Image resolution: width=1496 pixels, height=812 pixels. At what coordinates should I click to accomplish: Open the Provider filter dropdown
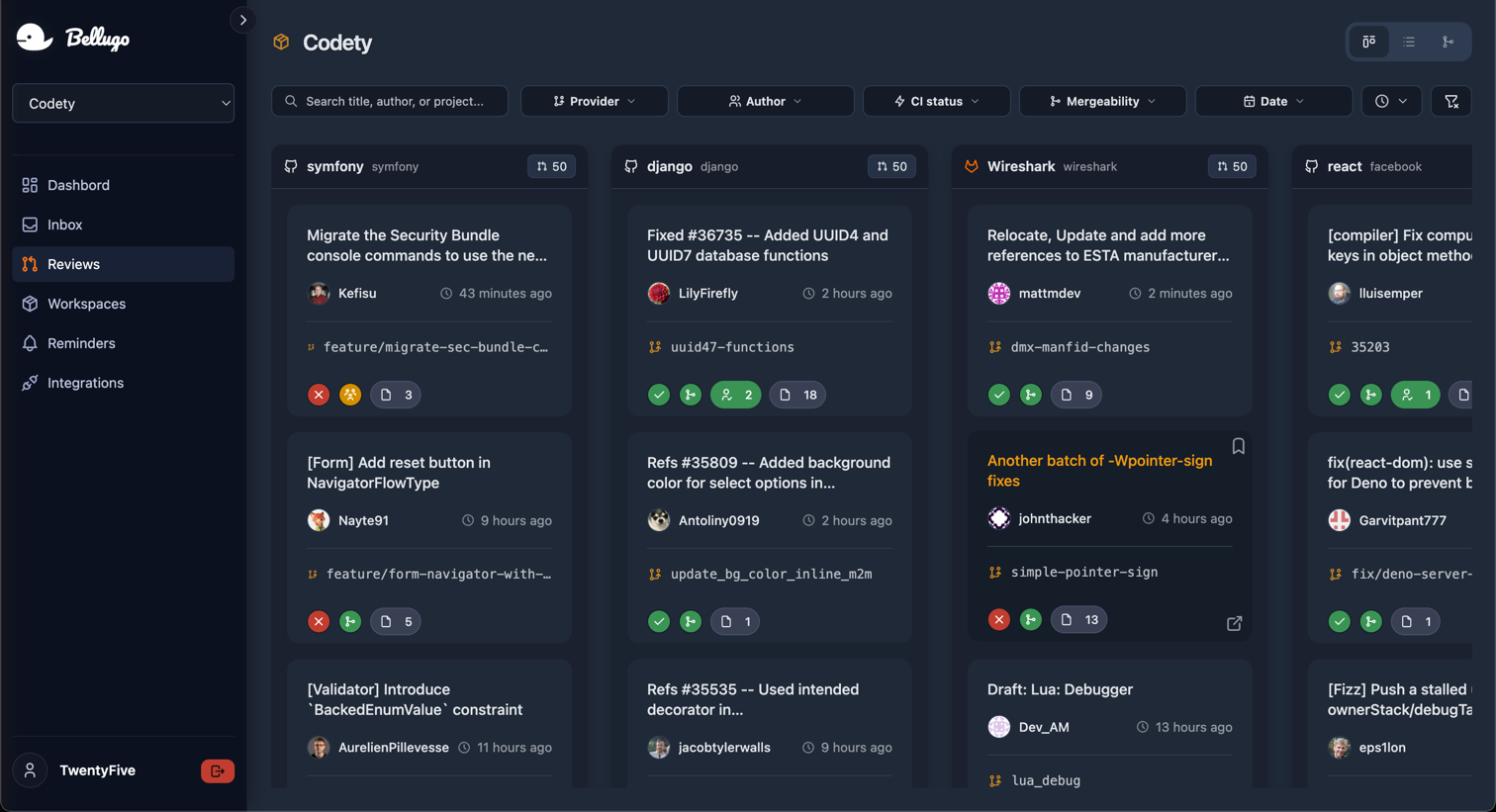coord(594,100)
